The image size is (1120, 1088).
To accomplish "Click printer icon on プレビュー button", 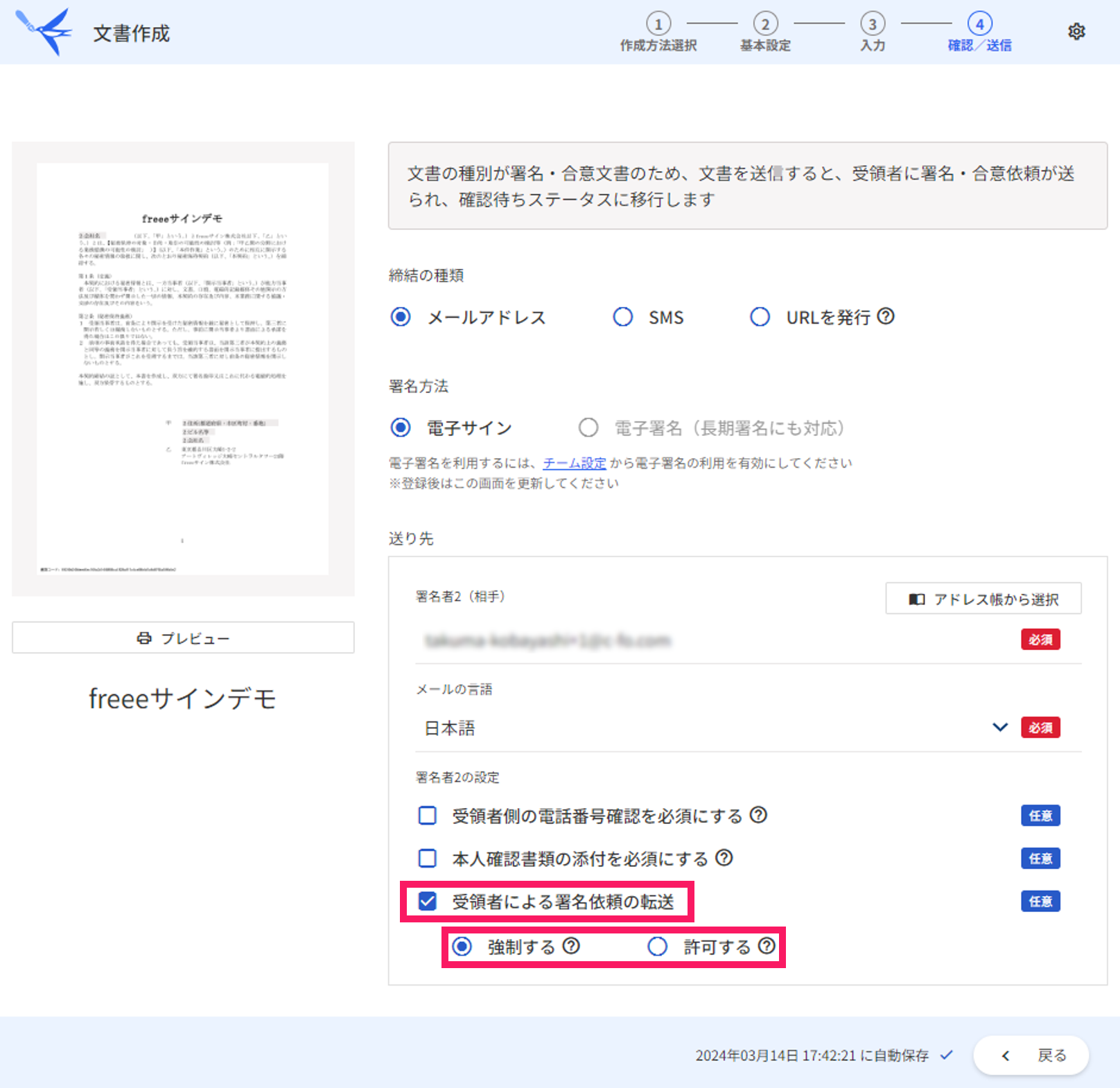I will [x=144, y=638].
